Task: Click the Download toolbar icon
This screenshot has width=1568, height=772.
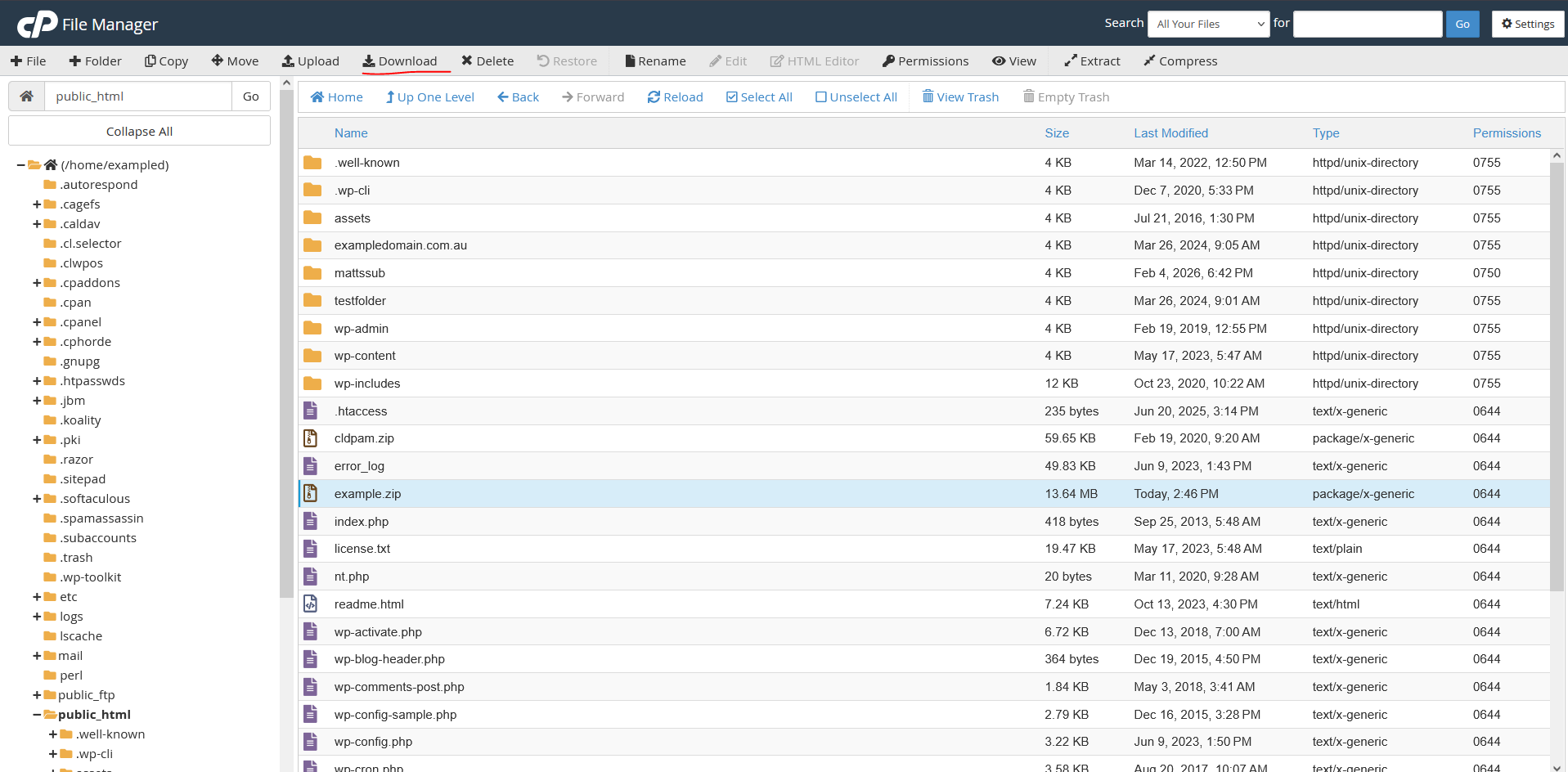Action: (369, 61)
